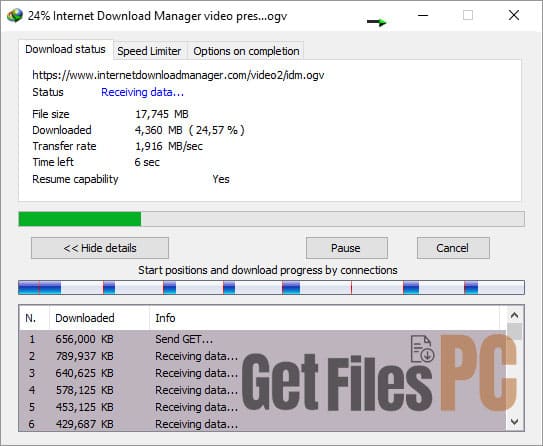Click the Info column header
This screenshot has width=543, height=446.
tap(325, 318)
